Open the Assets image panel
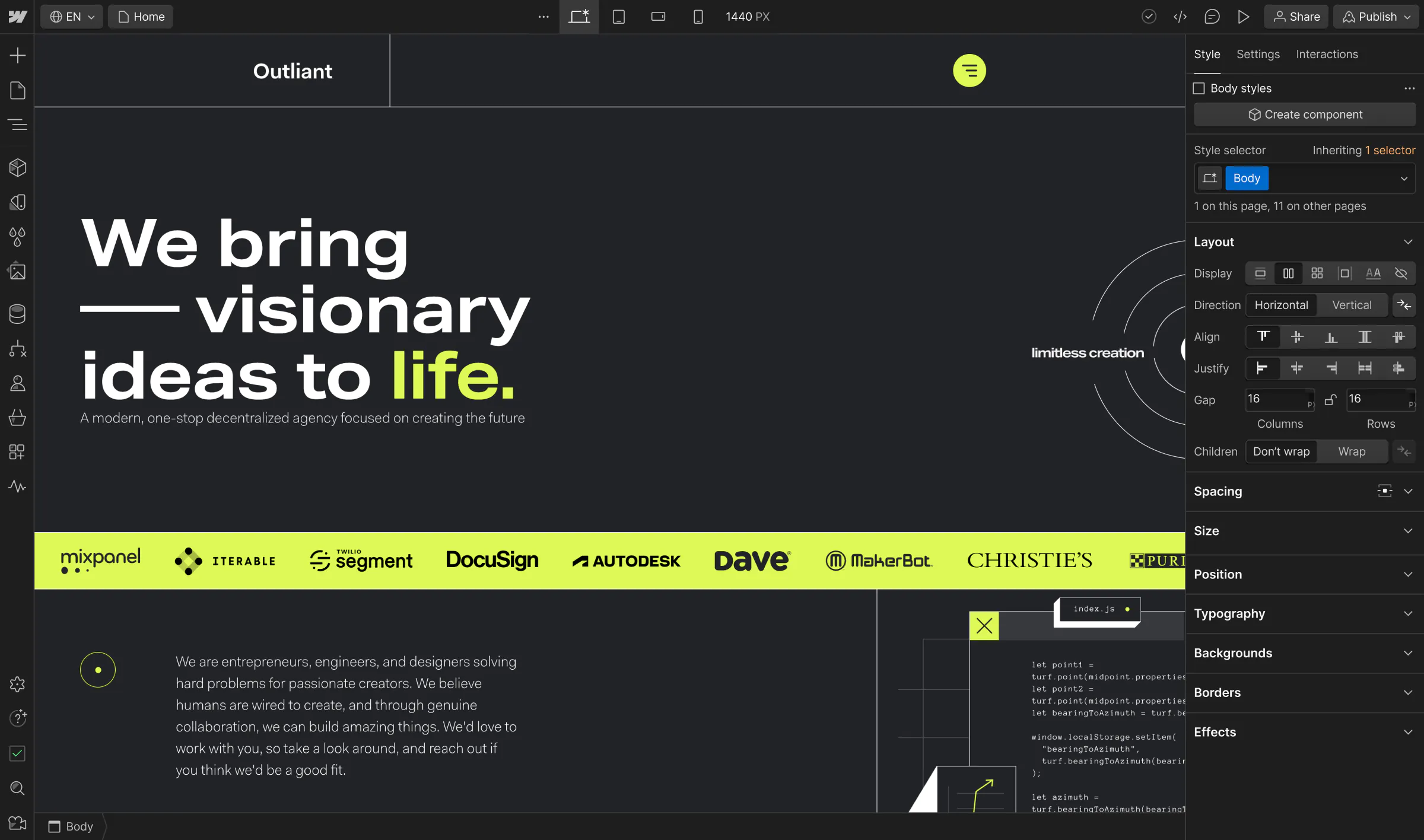This screenshot has height=840, width=1424. pyautogui.click(x=17, y=272)
